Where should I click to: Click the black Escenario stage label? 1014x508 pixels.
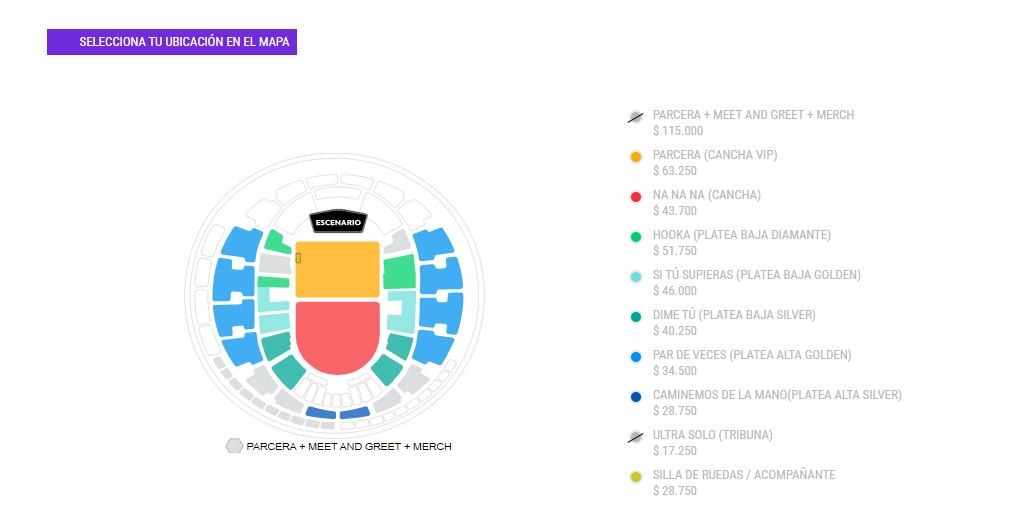[x=338, y=222]
